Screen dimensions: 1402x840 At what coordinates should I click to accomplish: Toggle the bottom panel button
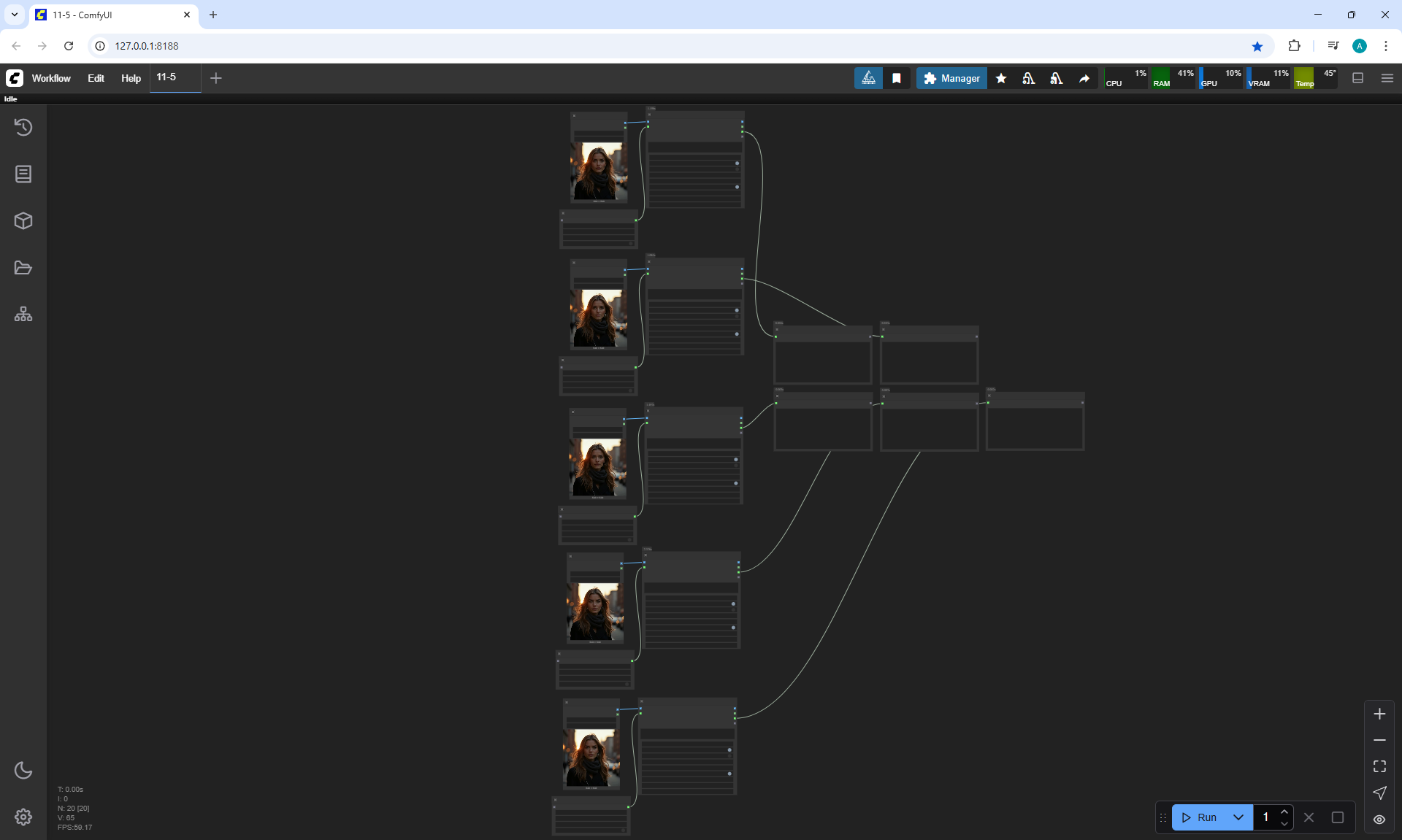pyautogui.click(x=1358, y=78)
